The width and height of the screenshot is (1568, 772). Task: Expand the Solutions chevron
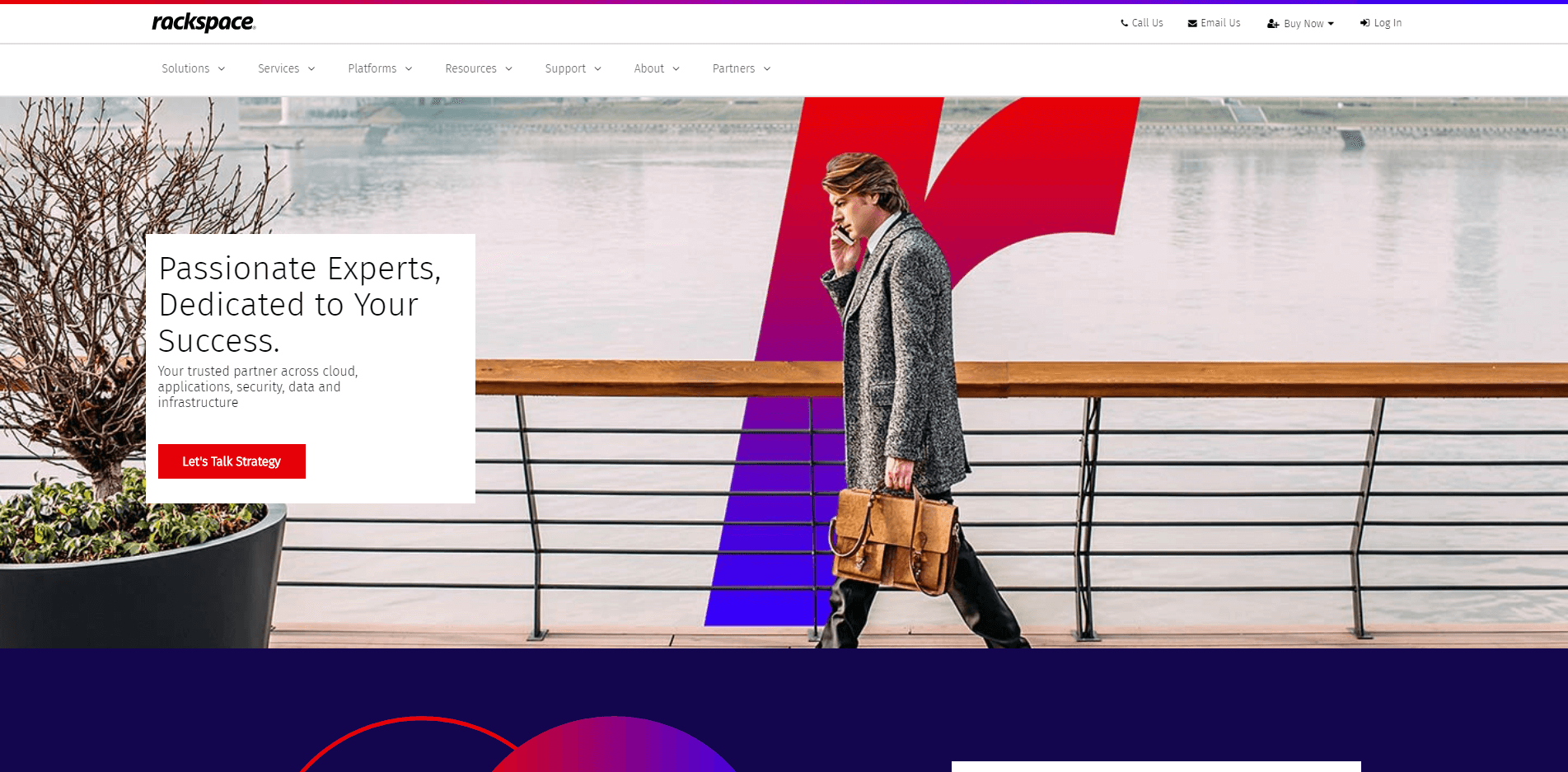point(222,69)
